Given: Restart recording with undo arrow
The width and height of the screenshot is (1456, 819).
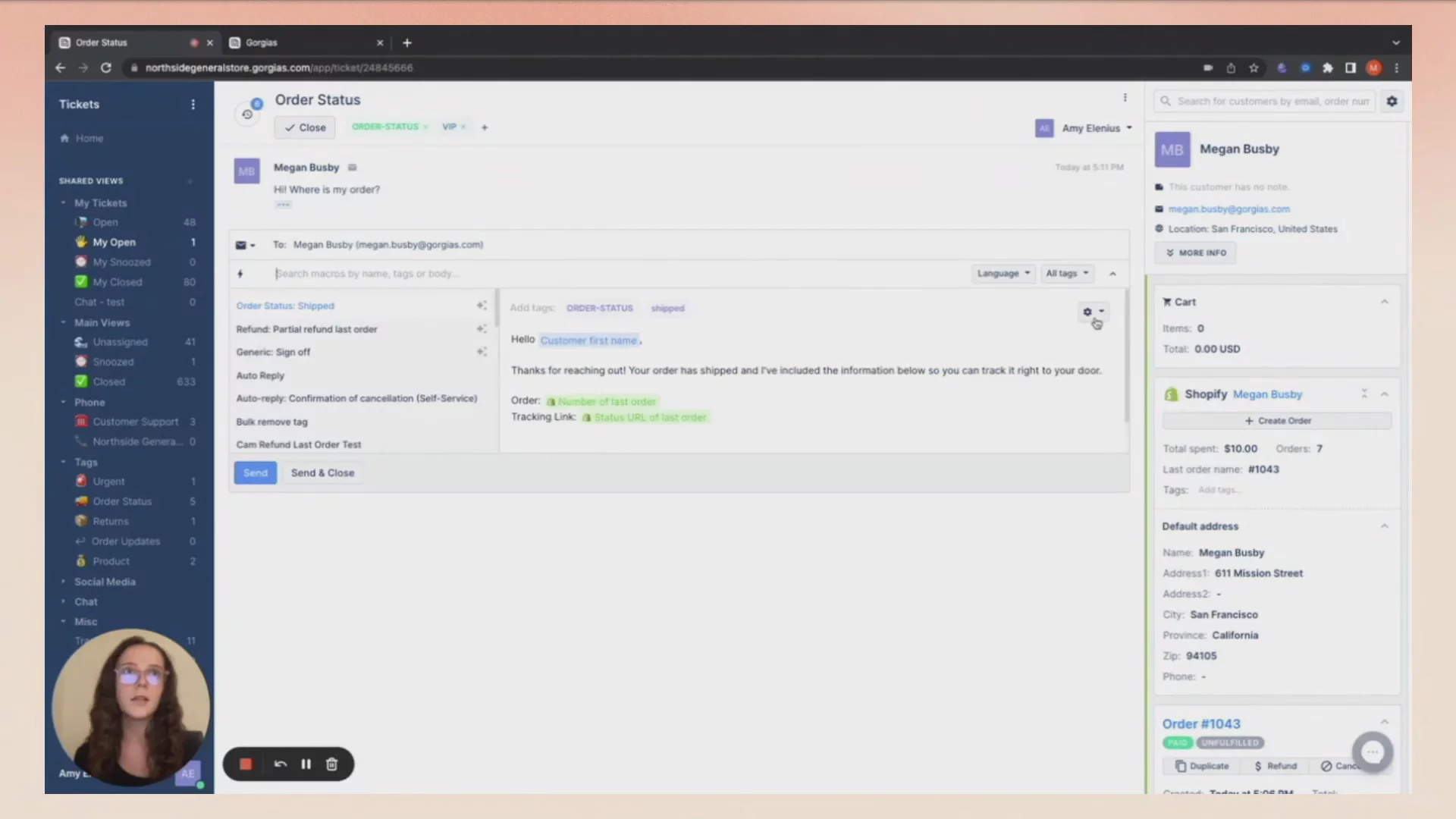Looking at the screenshot, I should tap(281, 764).
